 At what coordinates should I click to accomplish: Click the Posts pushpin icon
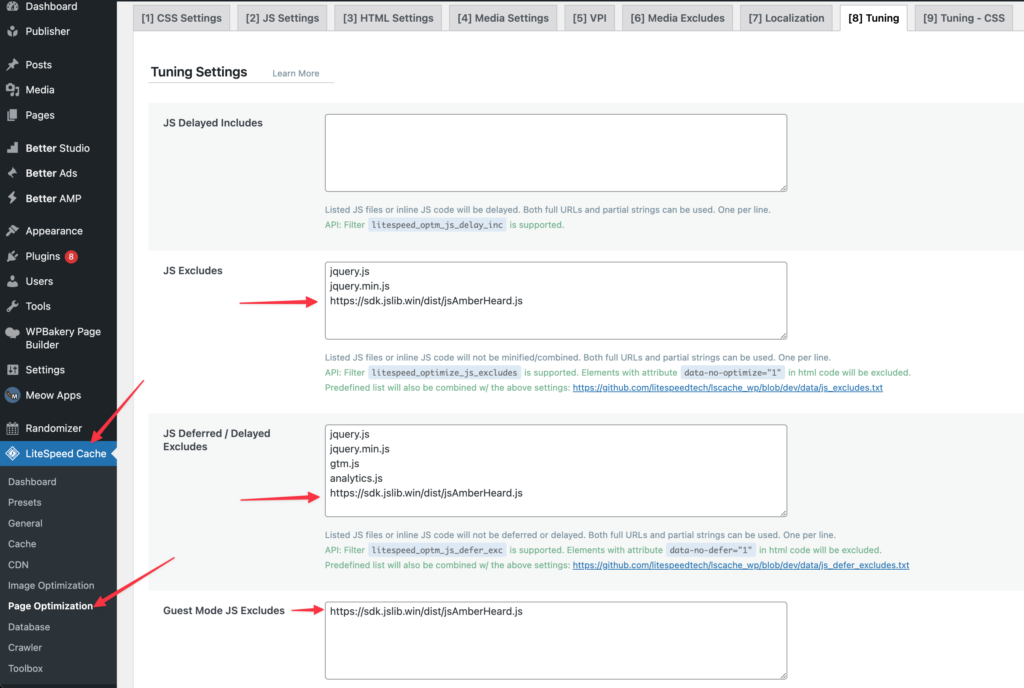(12, 65)
